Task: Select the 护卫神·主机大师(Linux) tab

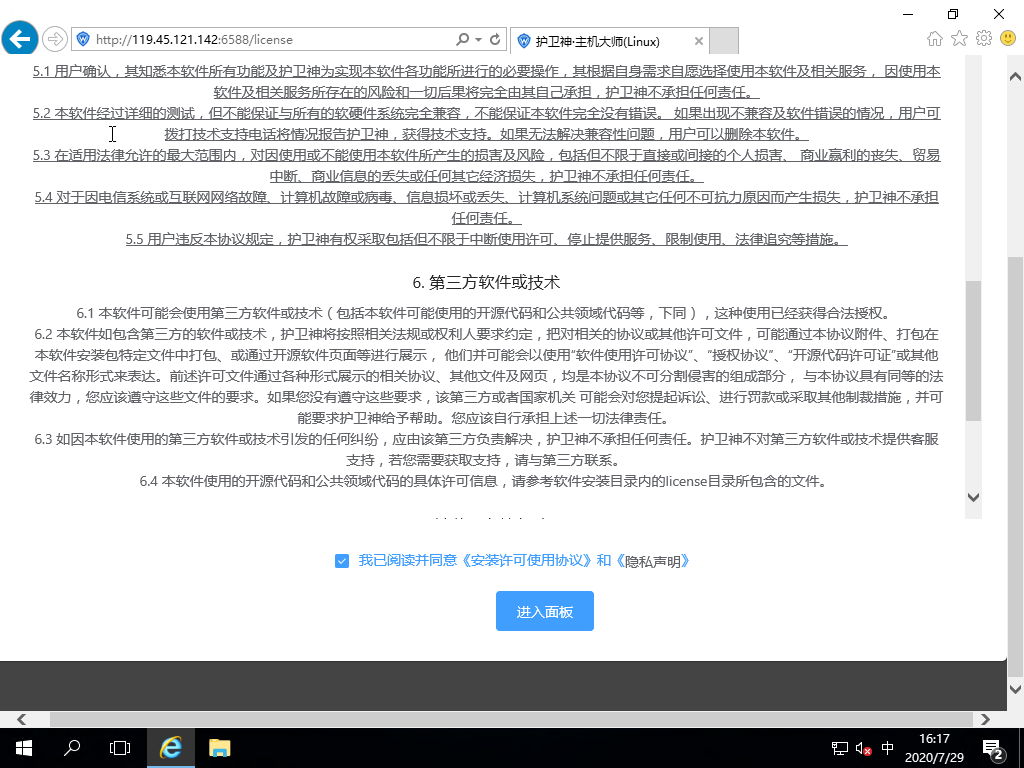Action: 610,41
